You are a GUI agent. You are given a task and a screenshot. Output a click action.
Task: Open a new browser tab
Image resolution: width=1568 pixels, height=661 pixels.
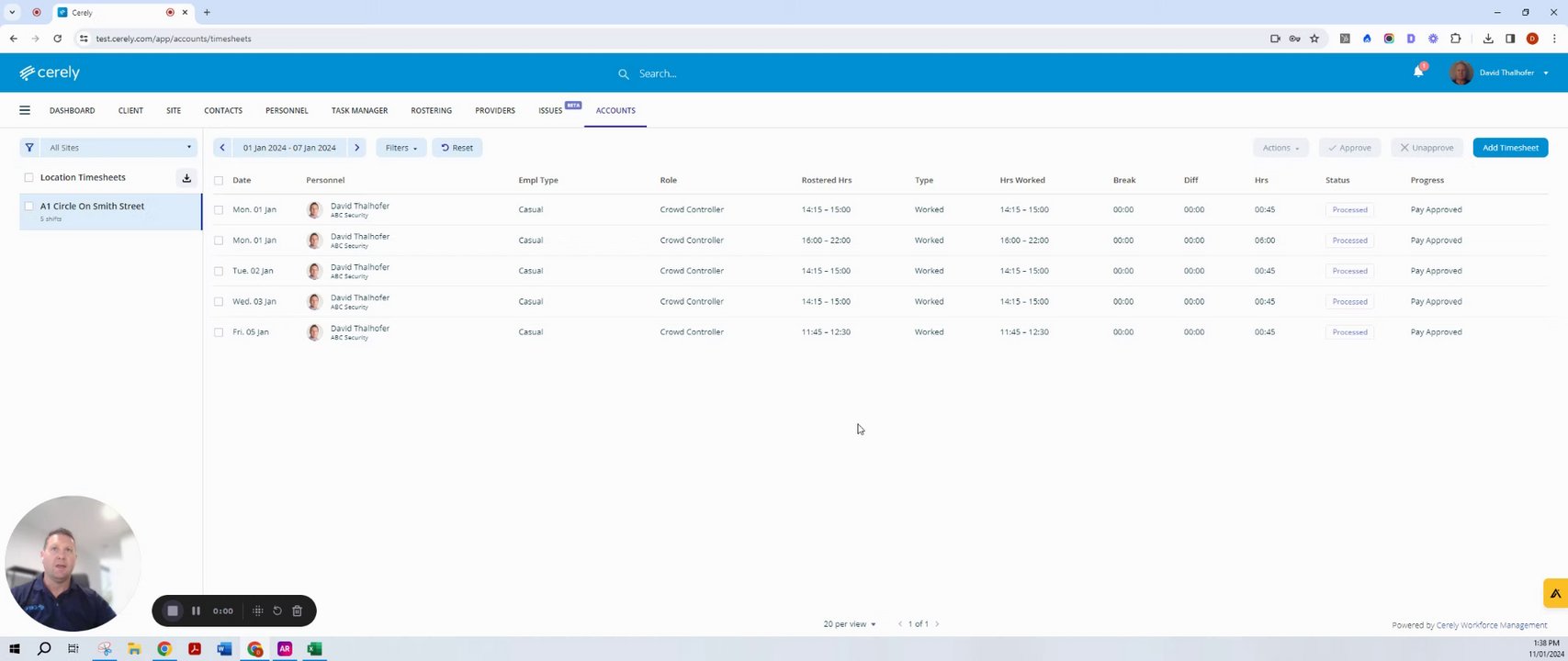pos(207,13)
